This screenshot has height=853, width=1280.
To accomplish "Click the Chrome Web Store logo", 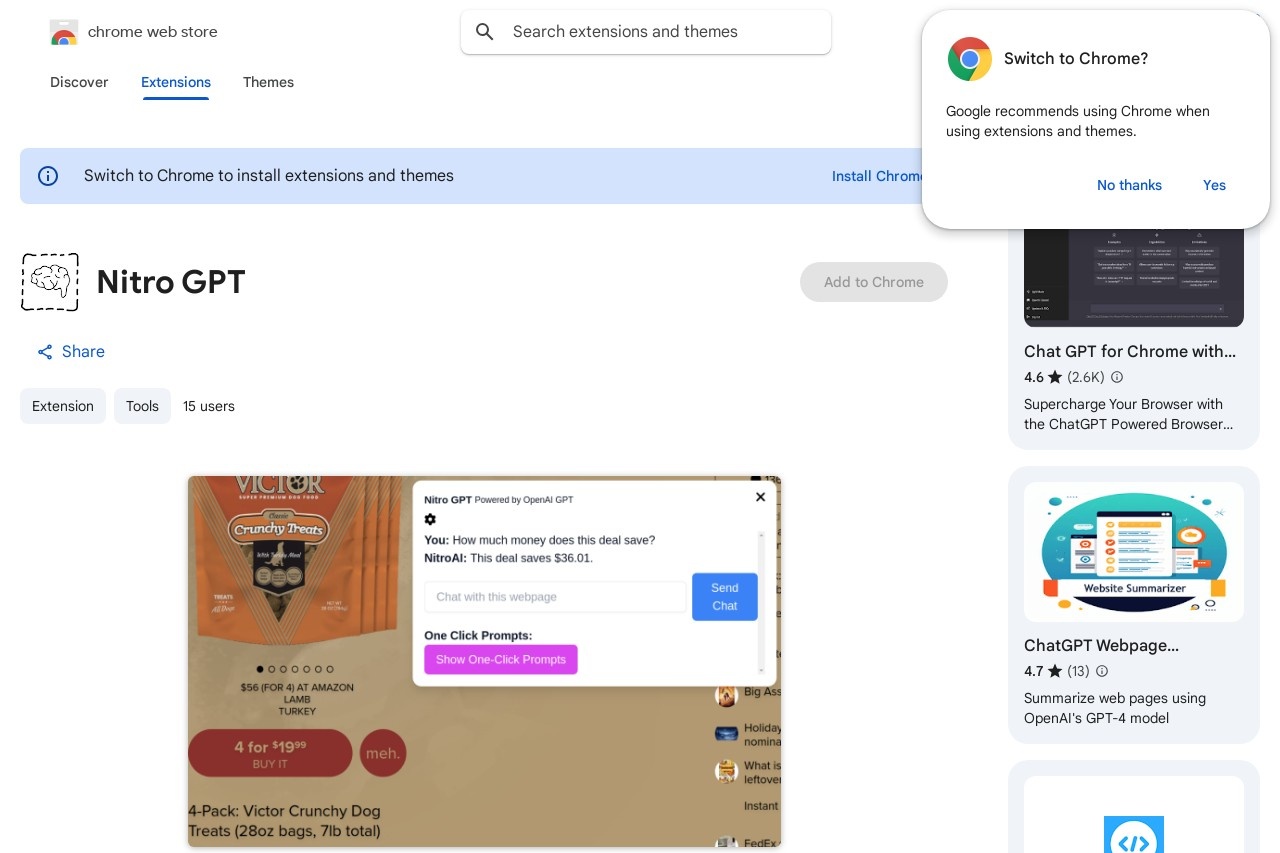I will (63, 32).
